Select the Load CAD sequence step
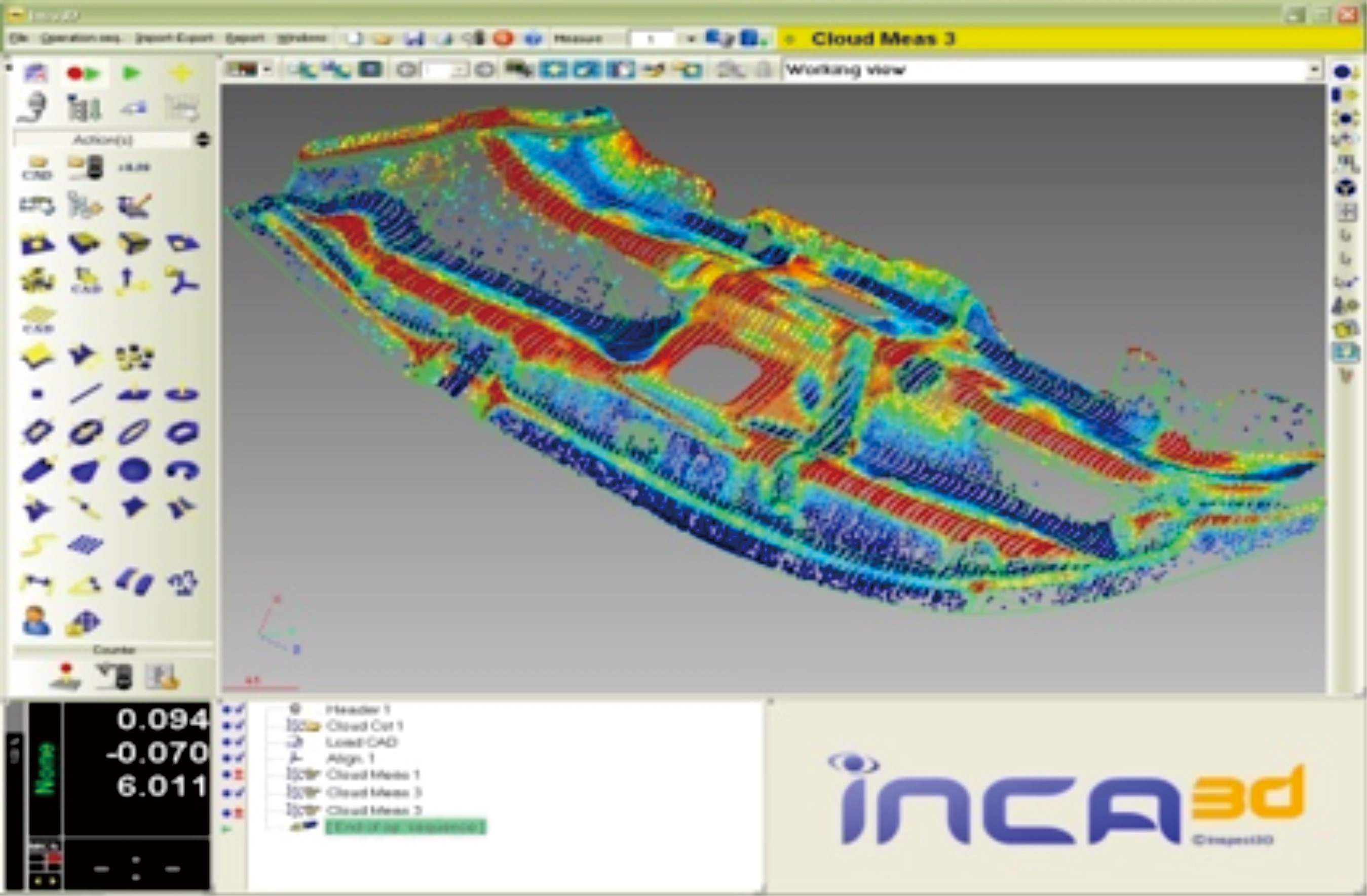Screen dimensions: 1367x896 coord(362,742)
